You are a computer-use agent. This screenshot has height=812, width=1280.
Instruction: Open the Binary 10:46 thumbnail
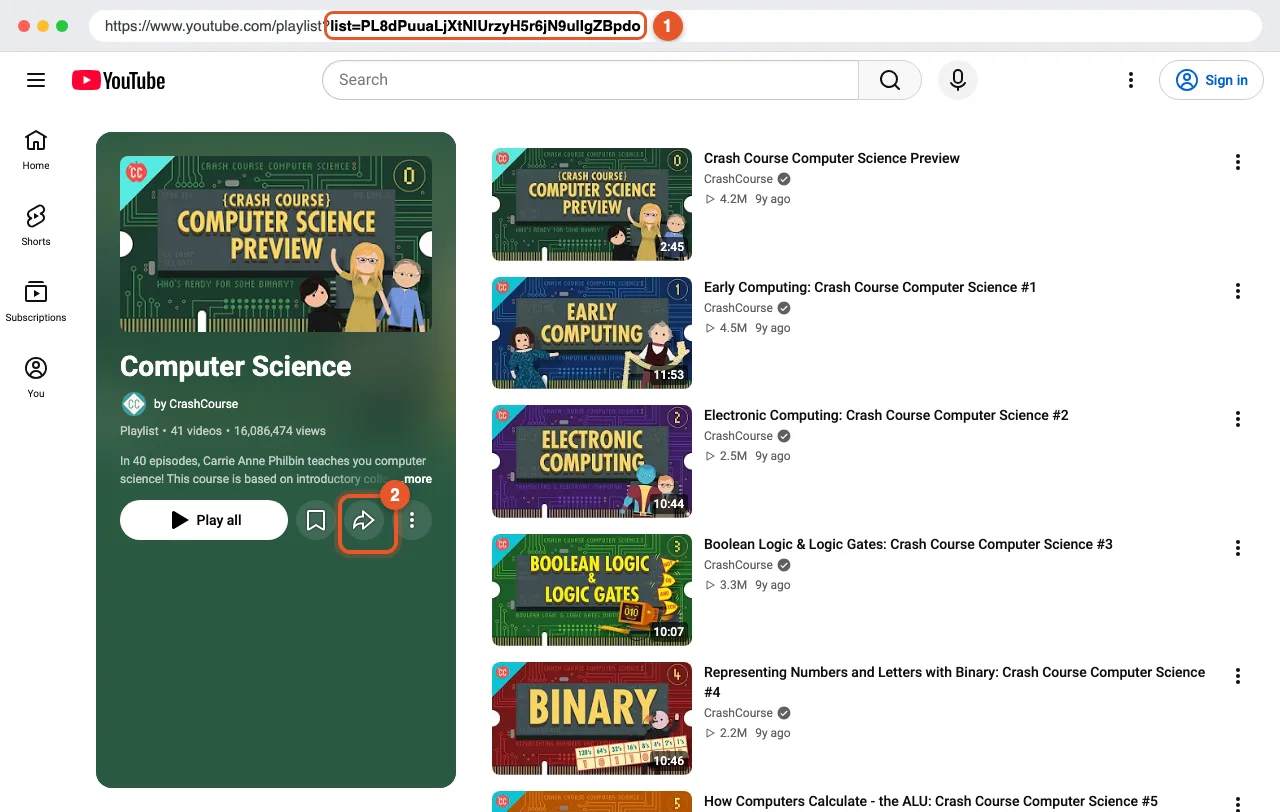pyautogui.click(x=592, y=718)
